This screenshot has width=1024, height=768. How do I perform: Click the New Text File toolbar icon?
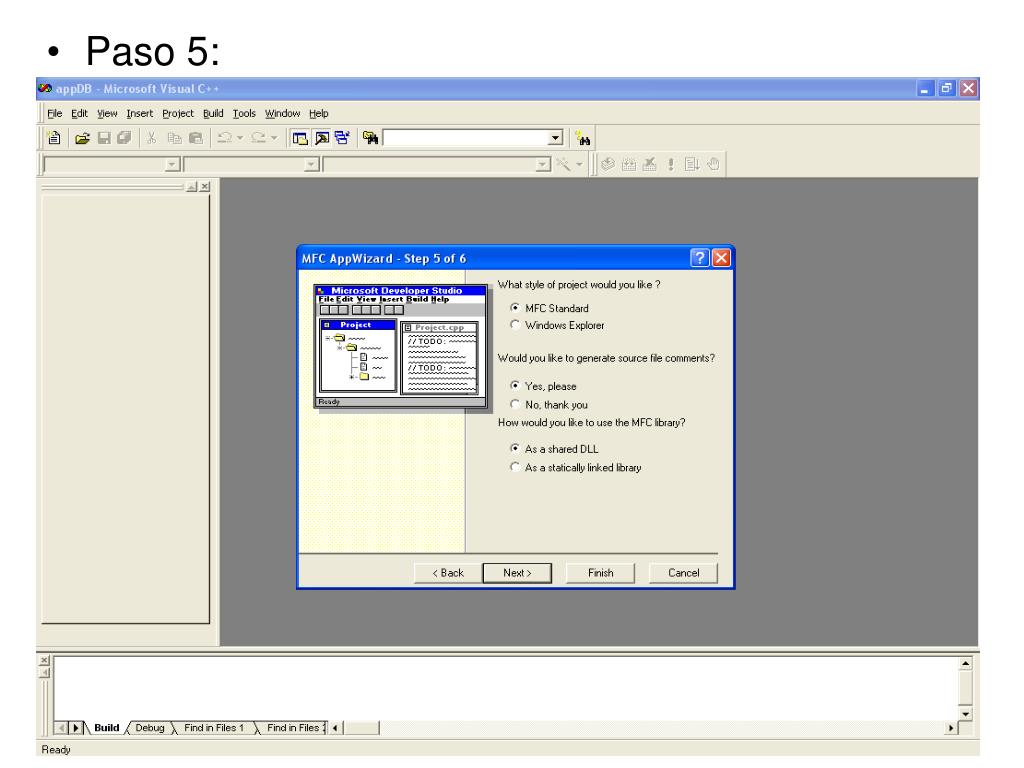pyautogui.click(x=54, y=138)
